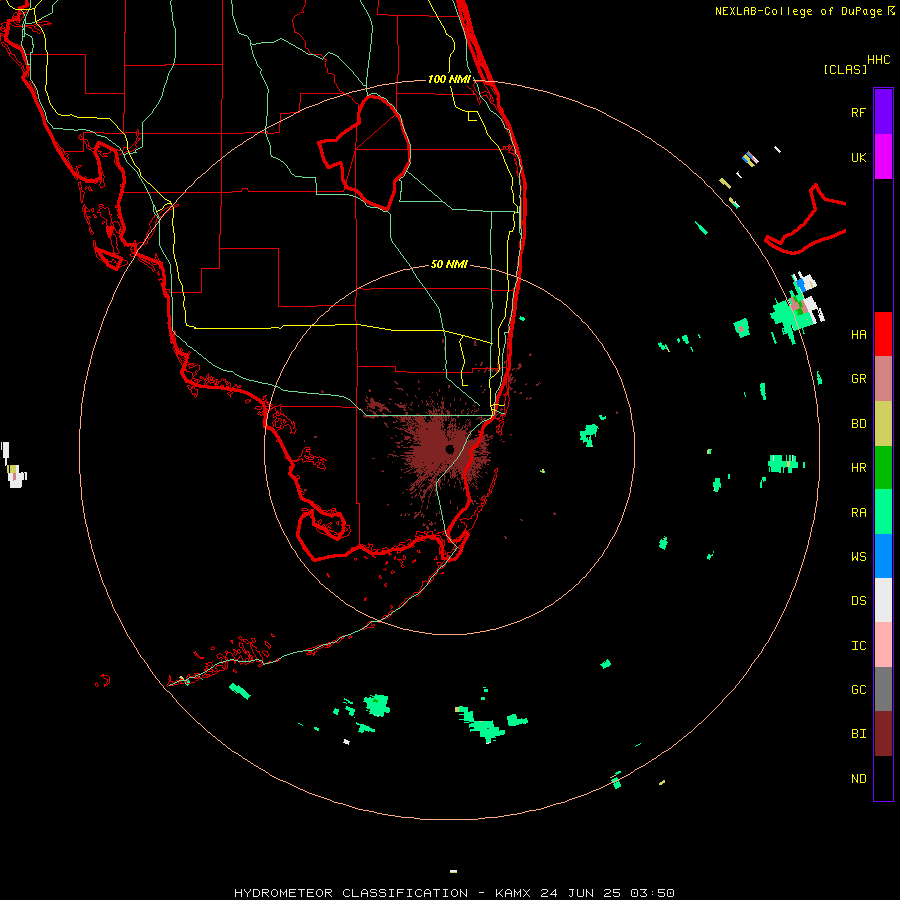
Task: Click the 'UK' legend label
Action: coord(858,157)
